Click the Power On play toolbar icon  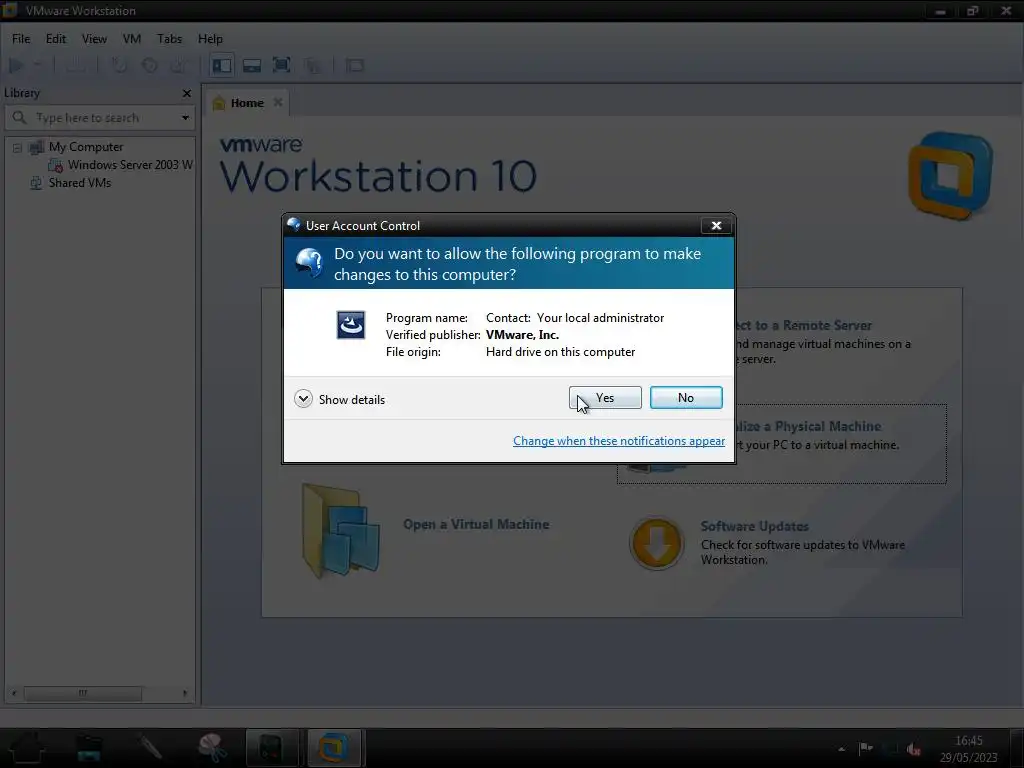tap(16, 65)
